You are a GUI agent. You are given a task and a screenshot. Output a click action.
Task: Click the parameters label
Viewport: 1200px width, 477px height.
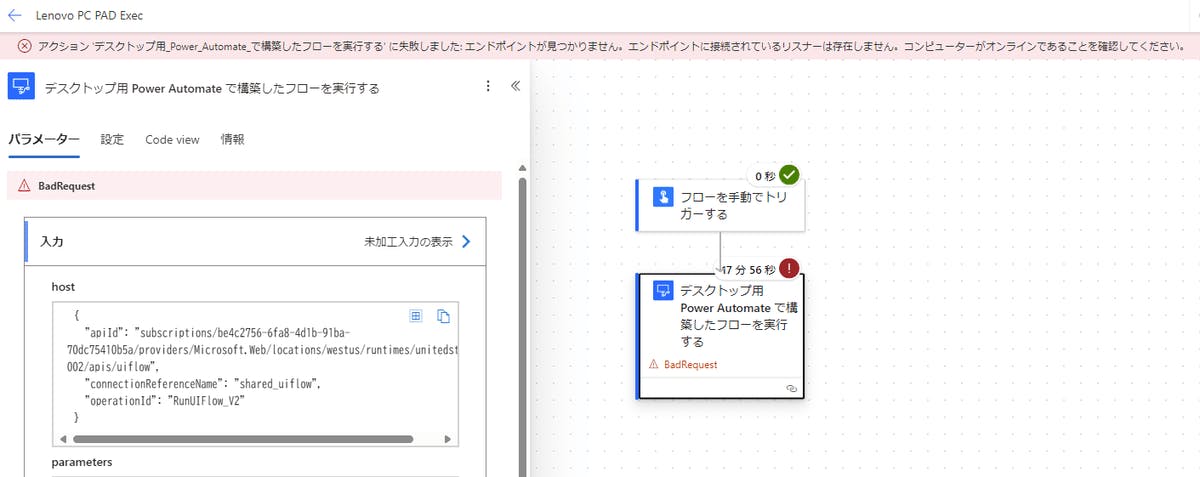click(x=82, y=462)
